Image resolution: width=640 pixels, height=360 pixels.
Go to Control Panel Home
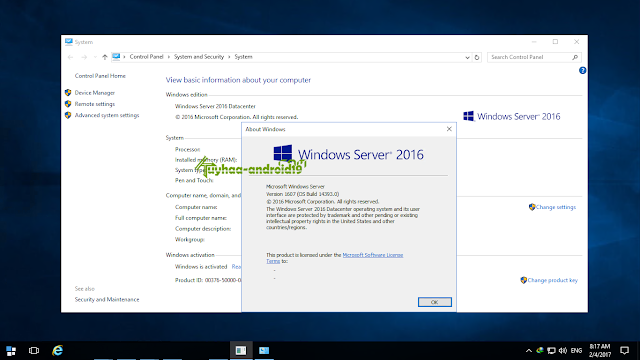click(100, 76)
